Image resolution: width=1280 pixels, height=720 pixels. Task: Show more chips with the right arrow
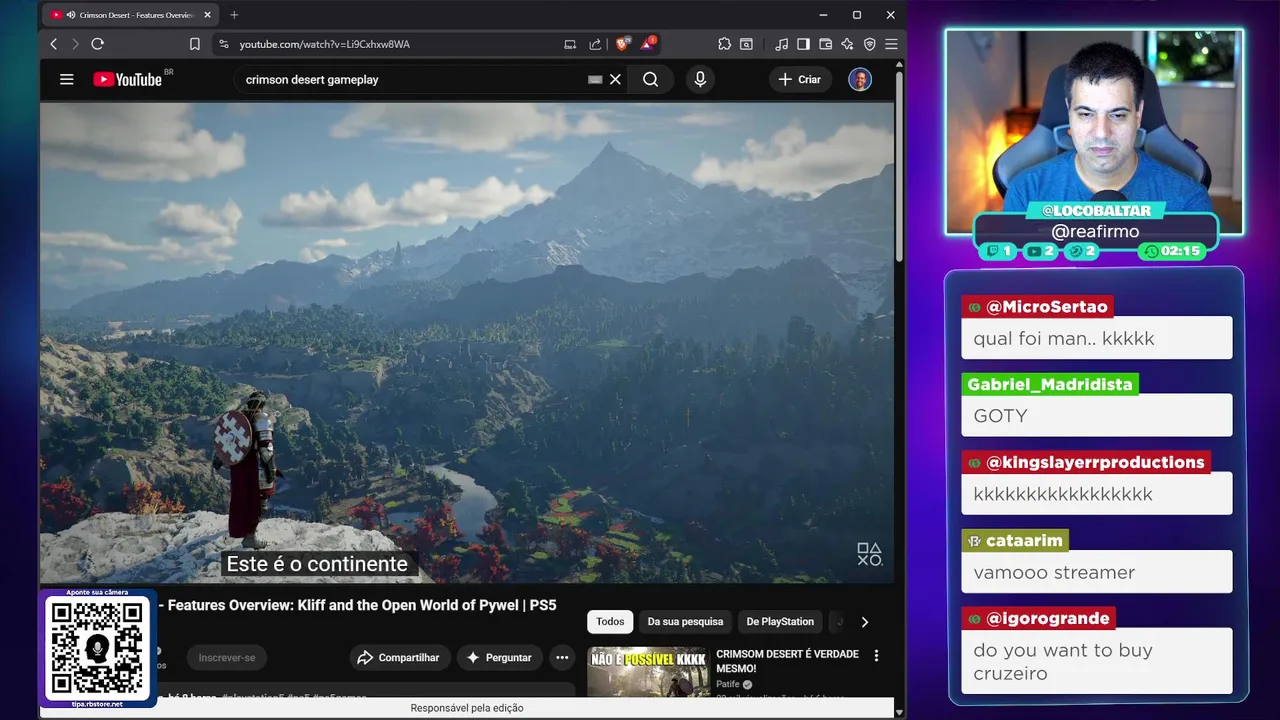pyautogui.click(x=865, y=621)
